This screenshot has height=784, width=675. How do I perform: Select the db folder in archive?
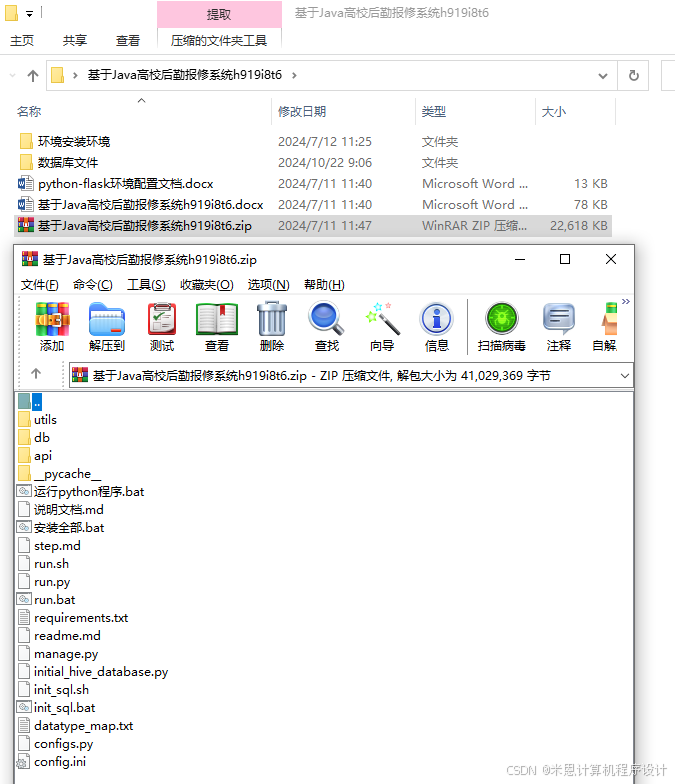tap(34, 438)
